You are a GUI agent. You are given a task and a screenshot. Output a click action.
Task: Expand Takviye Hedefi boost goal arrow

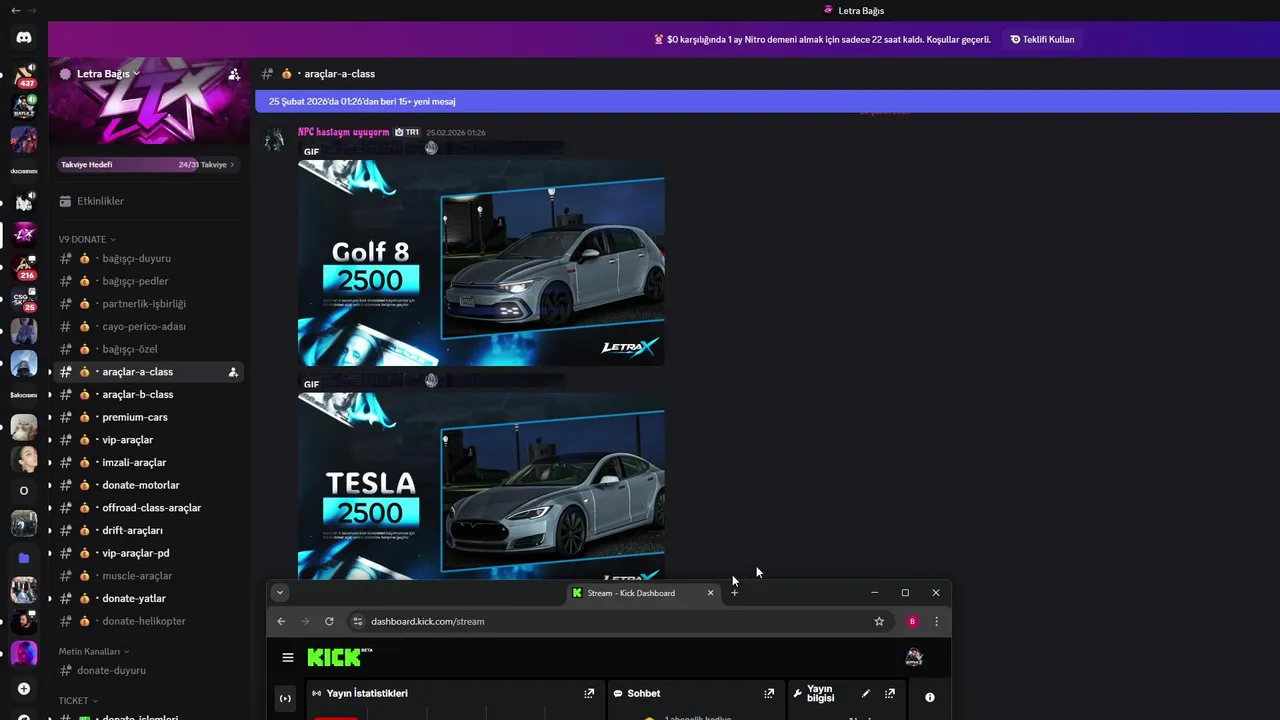click(232, 165)
